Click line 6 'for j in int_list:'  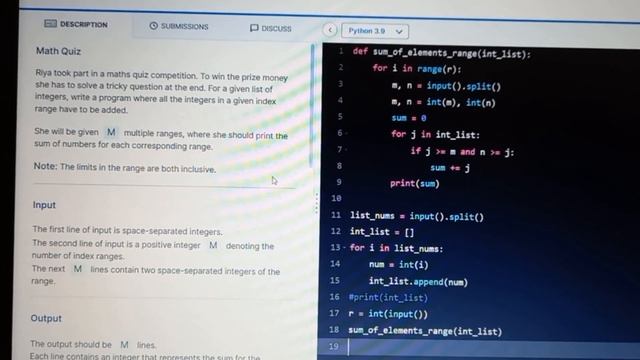tap(435, 134)
